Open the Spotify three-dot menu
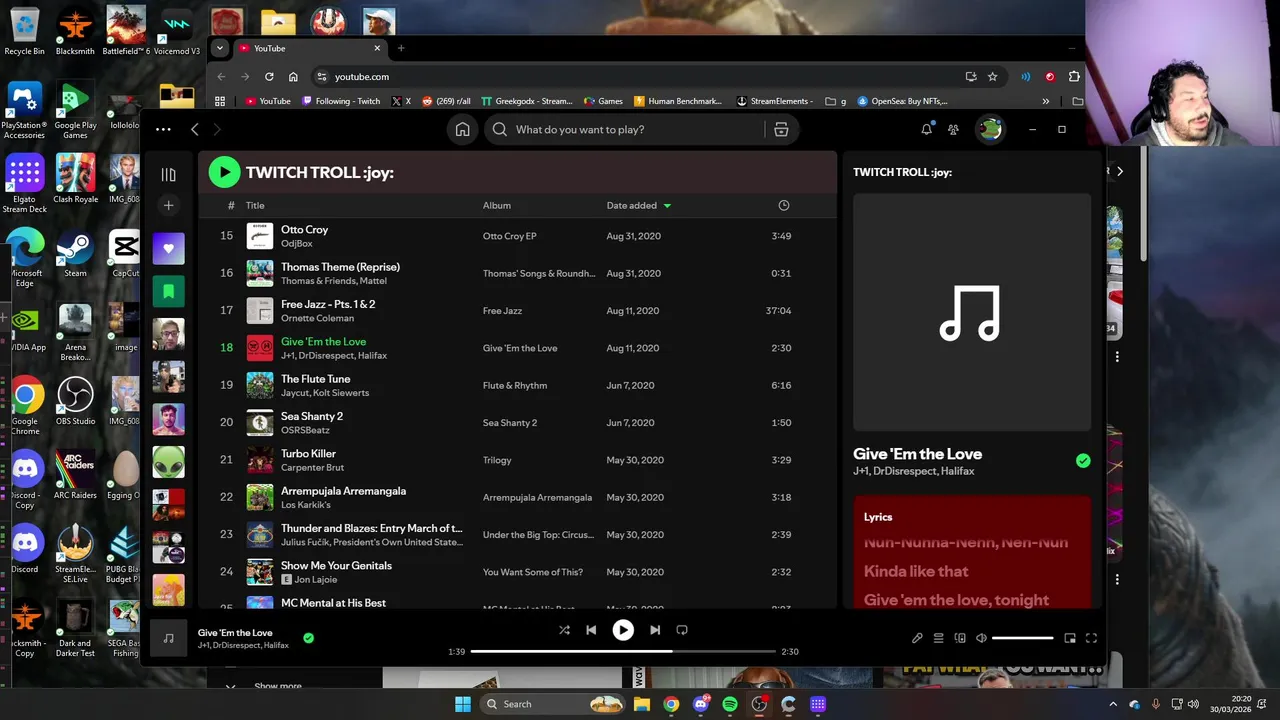Image resolution: width=1280 pixels, height=720 pixels. click(x=163, y=129)
